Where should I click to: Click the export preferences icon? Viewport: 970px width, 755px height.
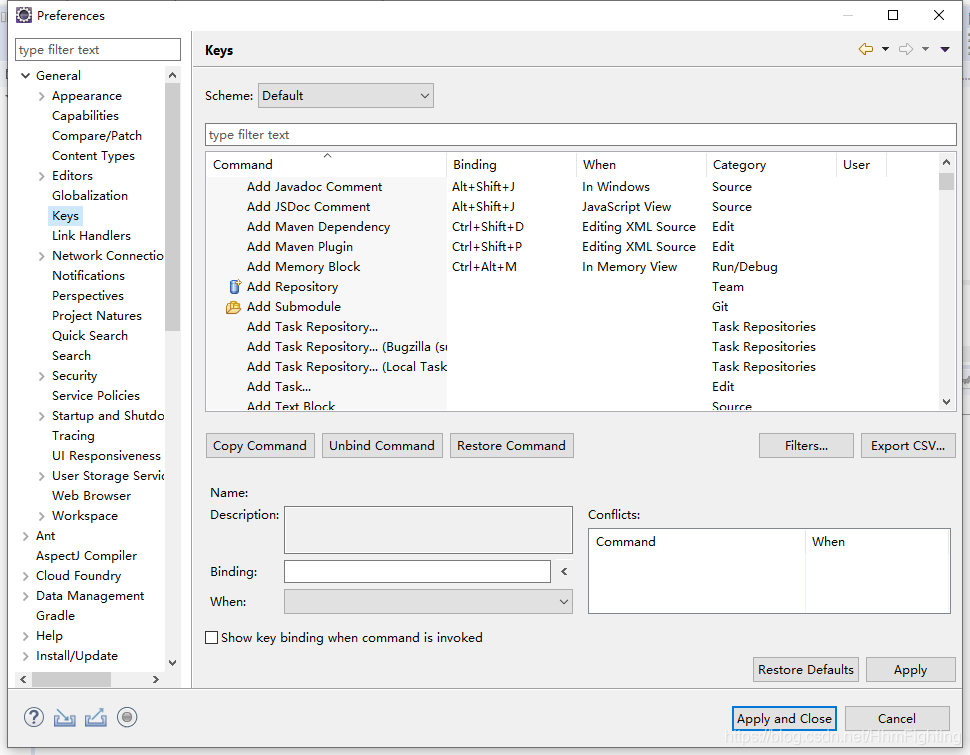(96, 718)
